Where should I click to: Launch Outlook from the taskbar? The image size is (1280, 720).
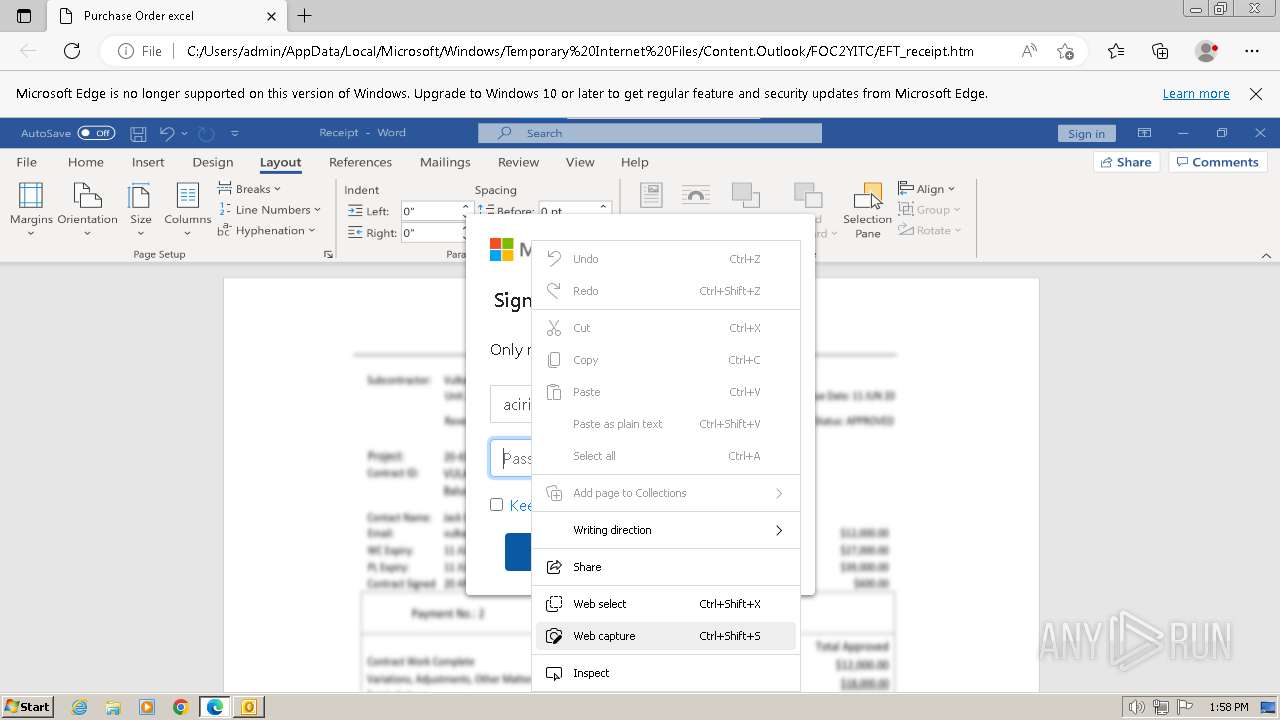[x=248, y=707]
